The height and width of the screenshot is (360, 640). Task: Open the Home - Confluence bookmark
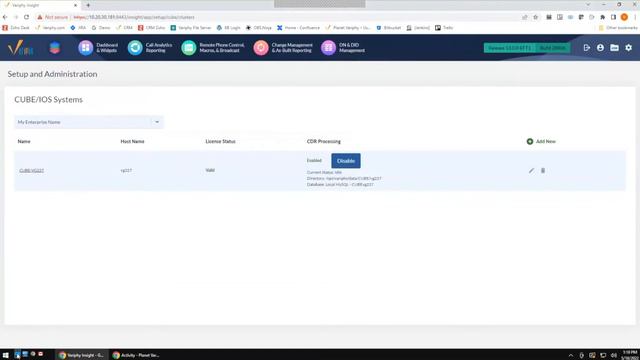pos(298,28)
